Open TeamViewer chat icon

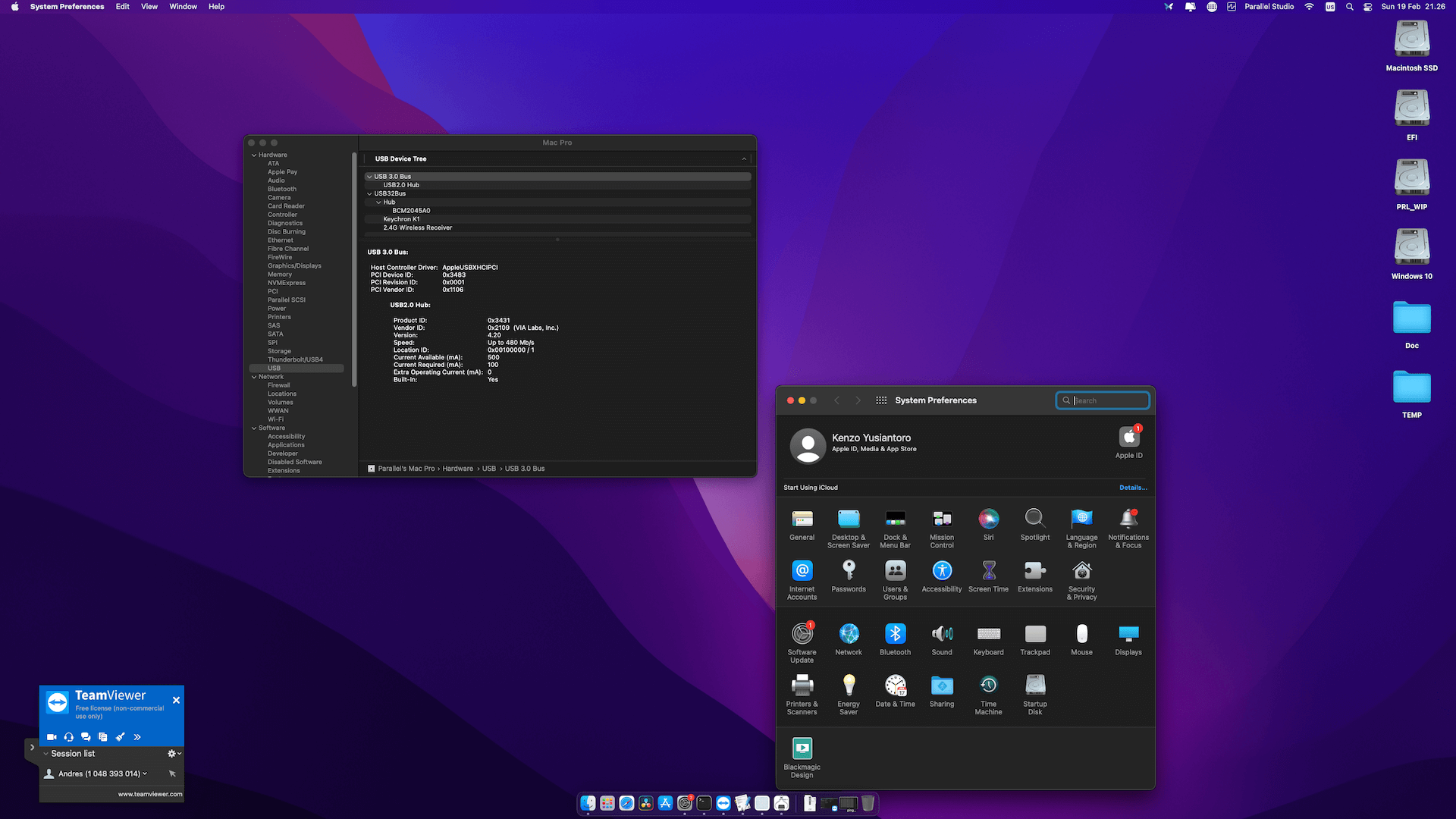tap(86, 737)
